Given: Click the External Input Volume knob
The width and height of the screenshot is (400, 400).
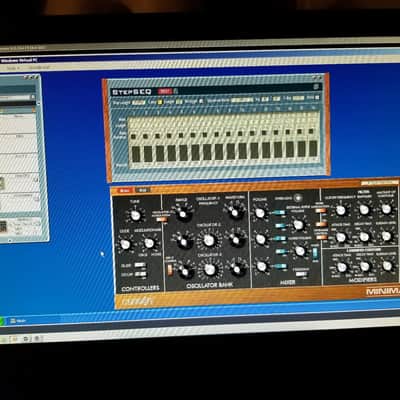Looking at the screenshot, I should point(298,225).
